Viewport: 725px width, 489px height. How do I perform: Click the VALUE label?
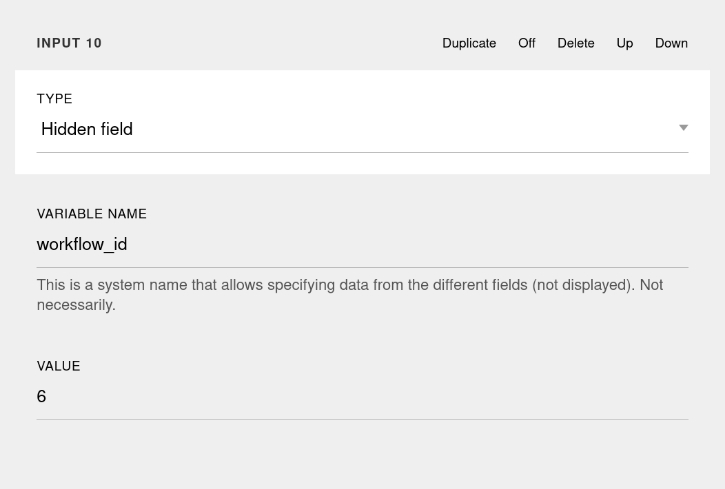(x=59, y=366)
